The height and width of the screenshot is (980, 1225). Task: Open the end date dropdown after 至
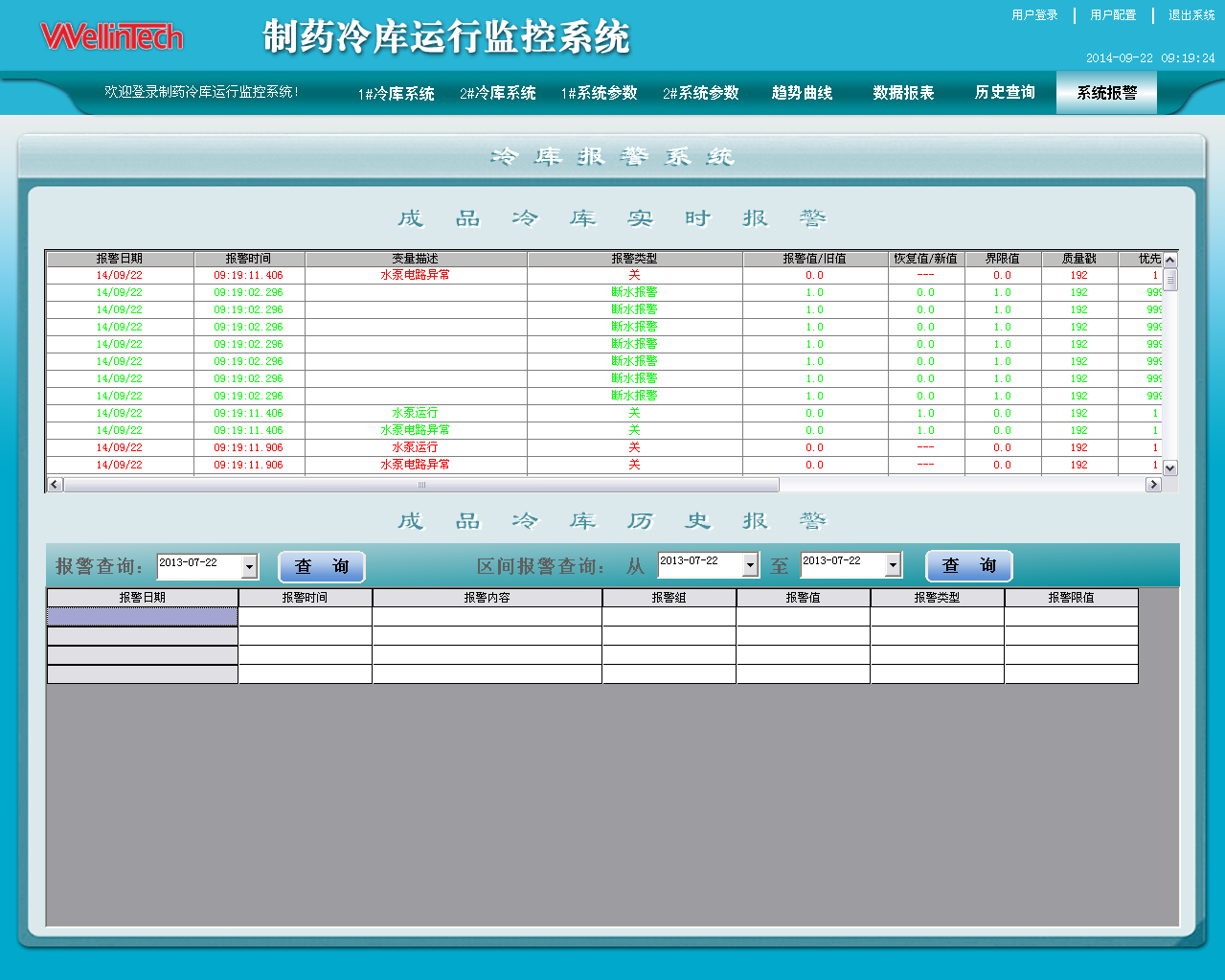point(895,564)
